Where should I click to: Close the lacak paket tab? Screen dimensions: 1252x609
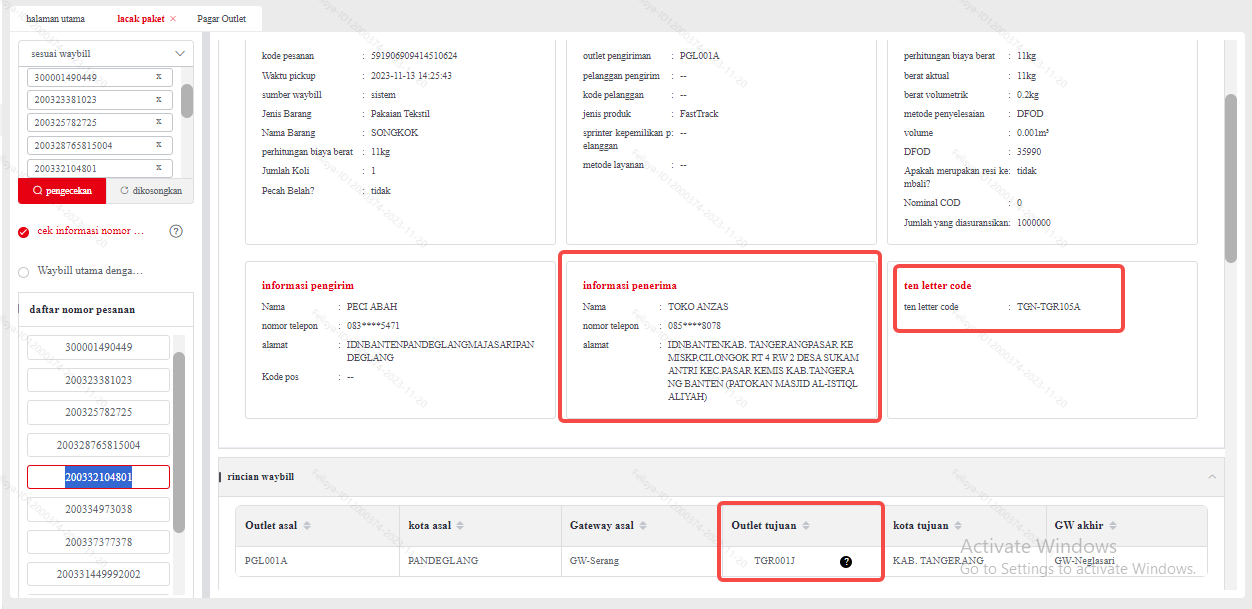point(173,19)
